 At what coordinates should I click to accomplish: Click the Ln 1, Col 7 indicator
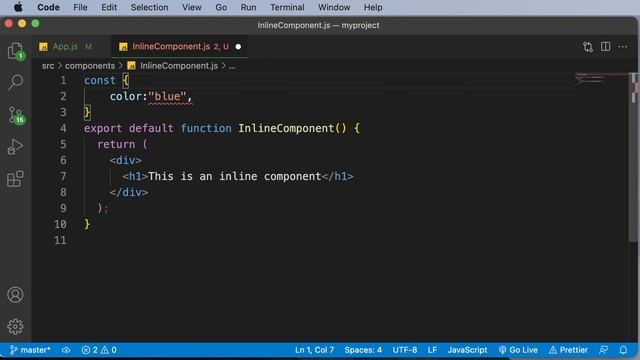314,350
